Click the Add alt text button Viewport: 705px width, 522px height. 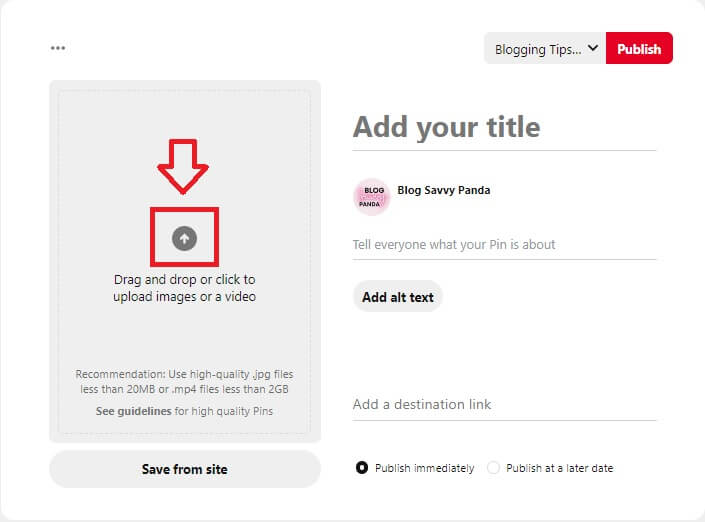[x=397, y=296]
